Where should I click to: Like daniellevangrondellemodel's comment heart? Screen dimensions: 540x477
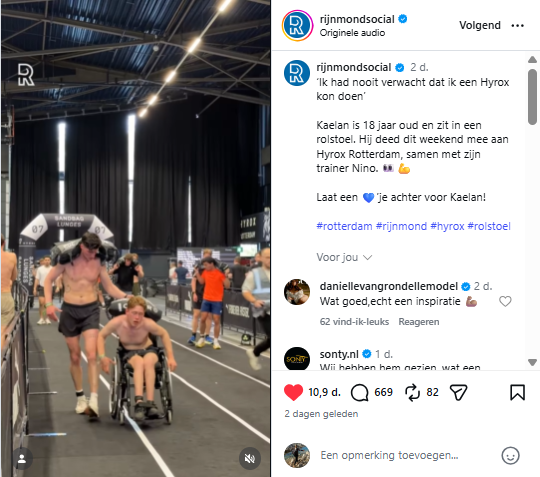(505, 301)
